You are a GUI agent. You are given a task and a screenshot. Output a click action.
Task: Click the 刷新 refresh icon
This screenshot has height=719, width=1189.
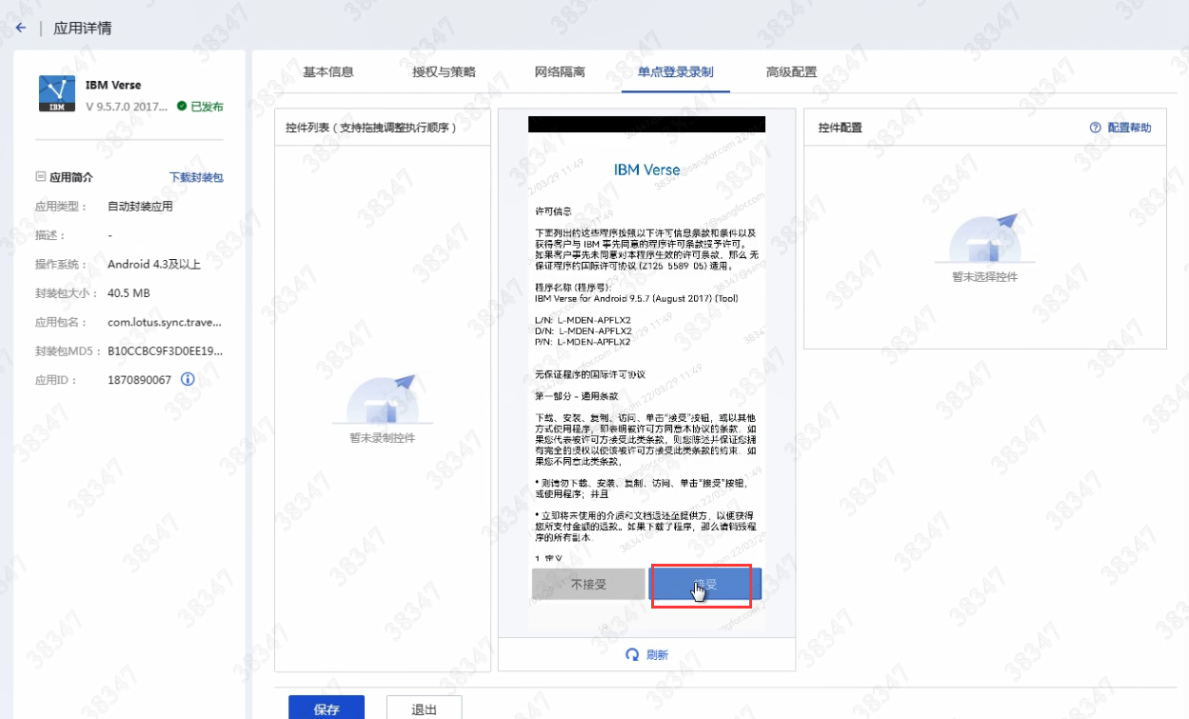[632, 655]
